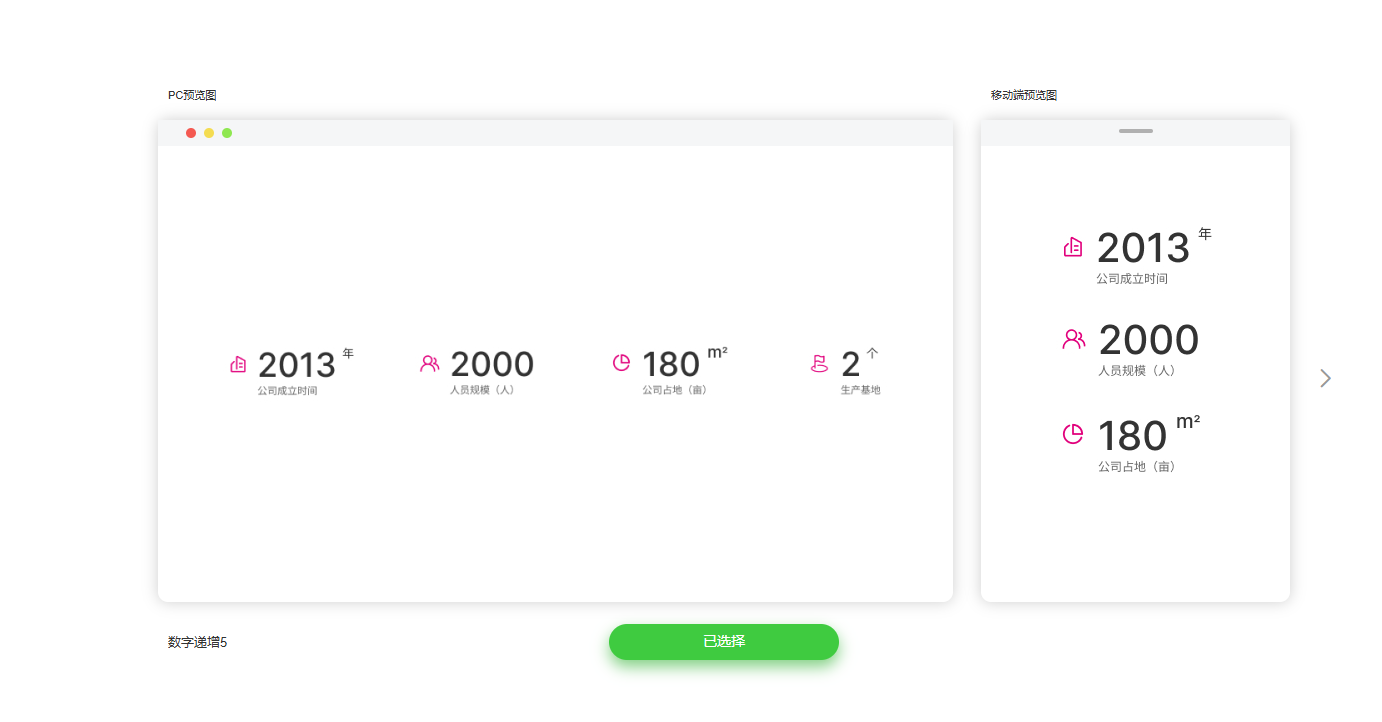Click the 2013 number in the PC preview
Image resolution: width=1382 pixels, height=722 pixels.
coord(297,366)
